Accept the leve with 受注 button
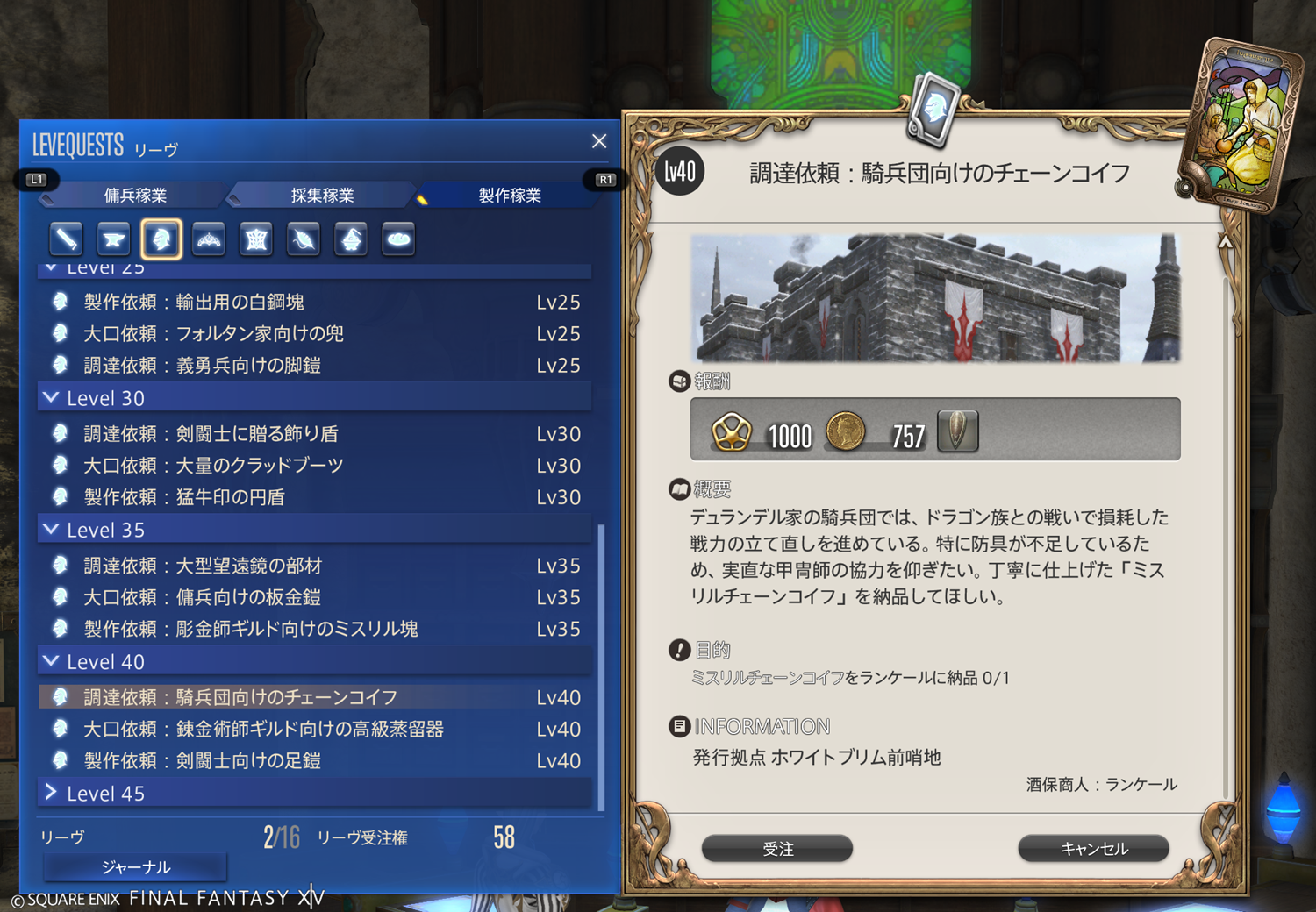Screen dimensions: 1316x912 (x=777, y=848)
